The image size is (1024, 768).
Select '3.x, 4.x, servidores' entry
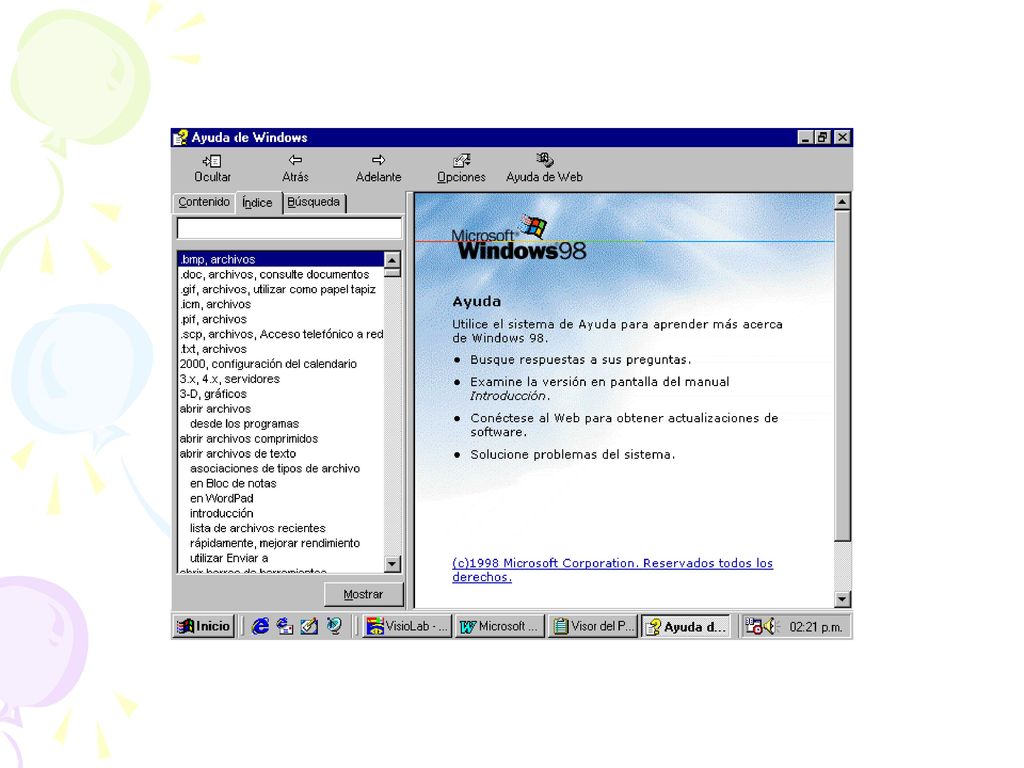click(281, 379)
